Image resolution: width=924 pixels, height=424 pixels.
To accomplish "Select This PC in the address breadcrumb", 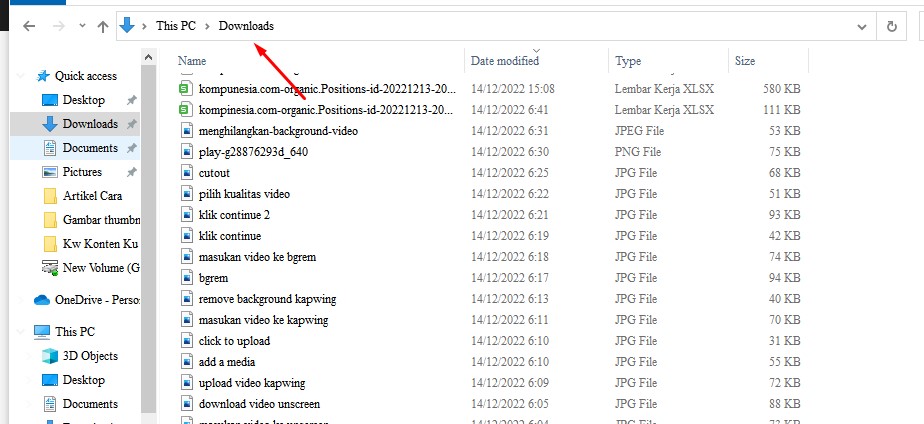I will pyautogui.click(x=176, y=26).
